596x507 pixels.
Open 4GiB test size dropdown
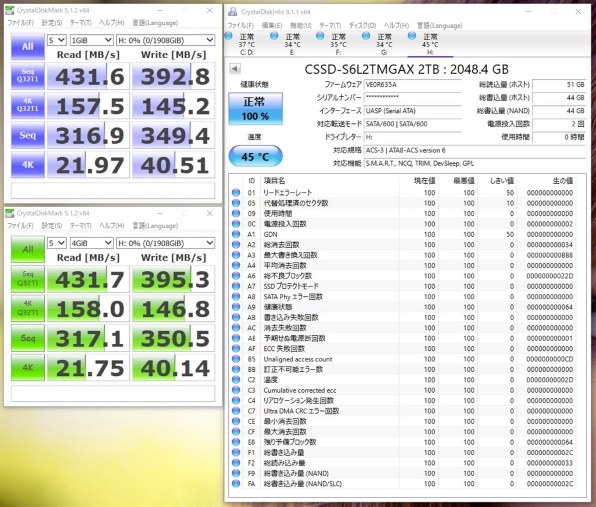(x=92, y=243)
